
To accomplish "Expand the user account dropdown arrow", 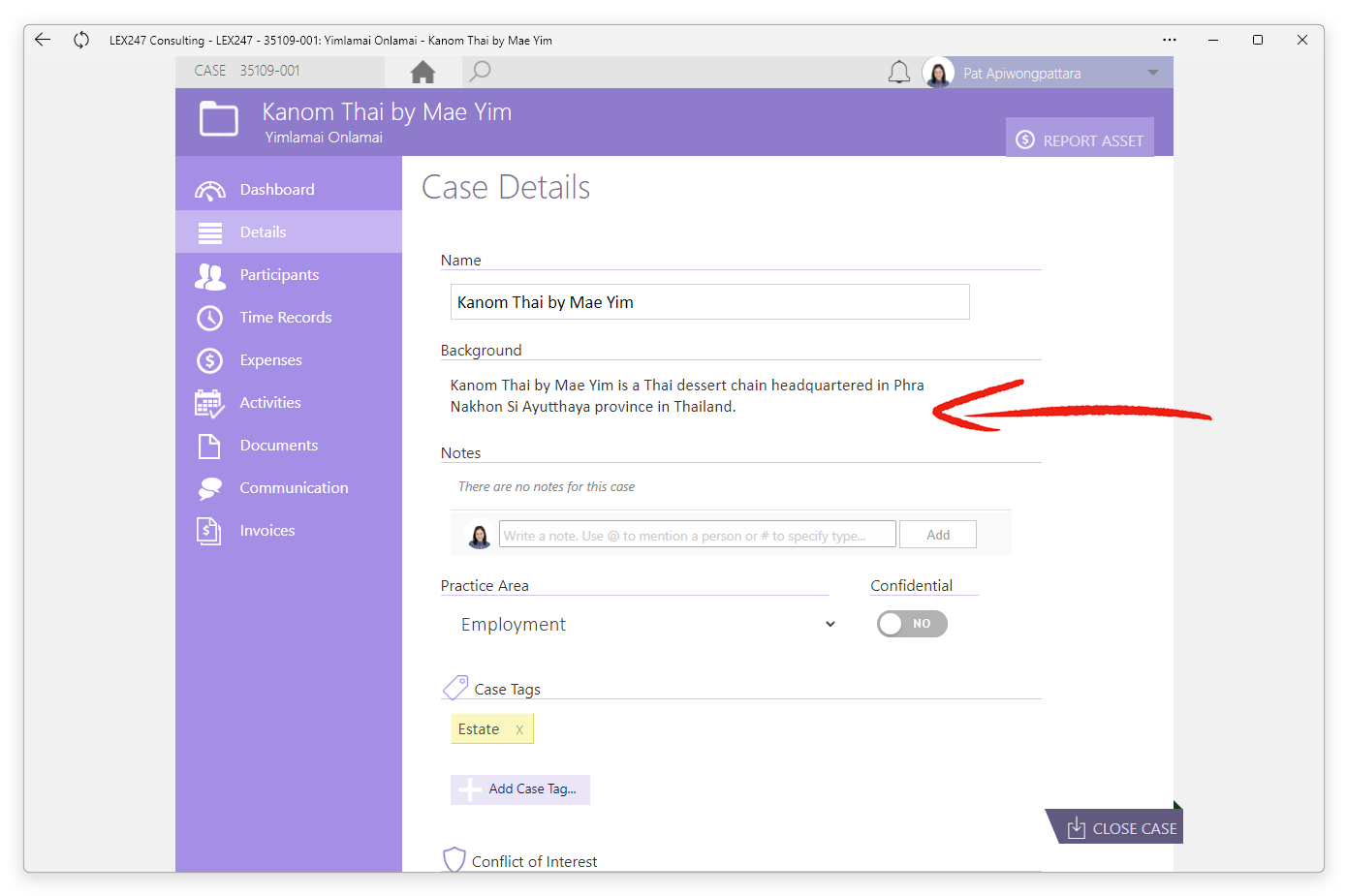I will coord(1153,73).
